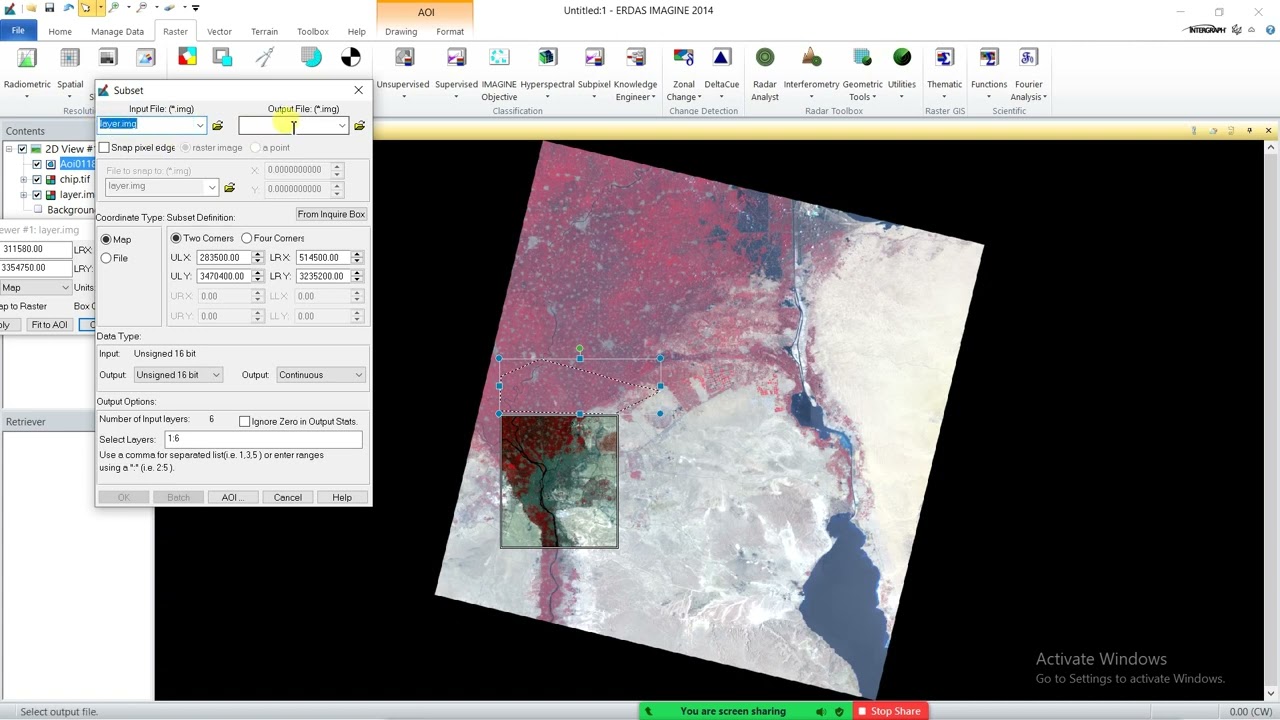Expand the layer.img tree node
Viewport: 1280px width, 720px height.
pos(24,195)
